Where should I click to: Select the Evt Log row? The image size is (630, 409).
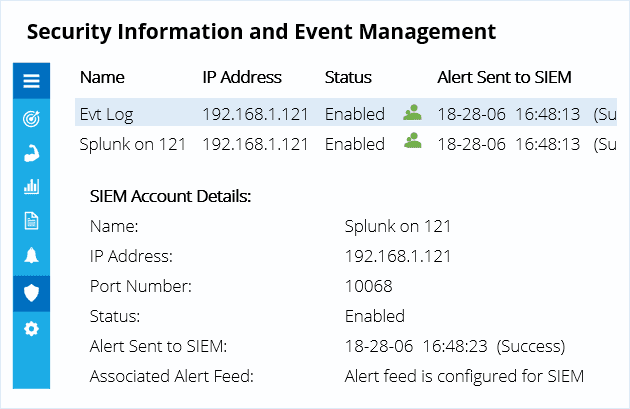click(x=346, y=112)
